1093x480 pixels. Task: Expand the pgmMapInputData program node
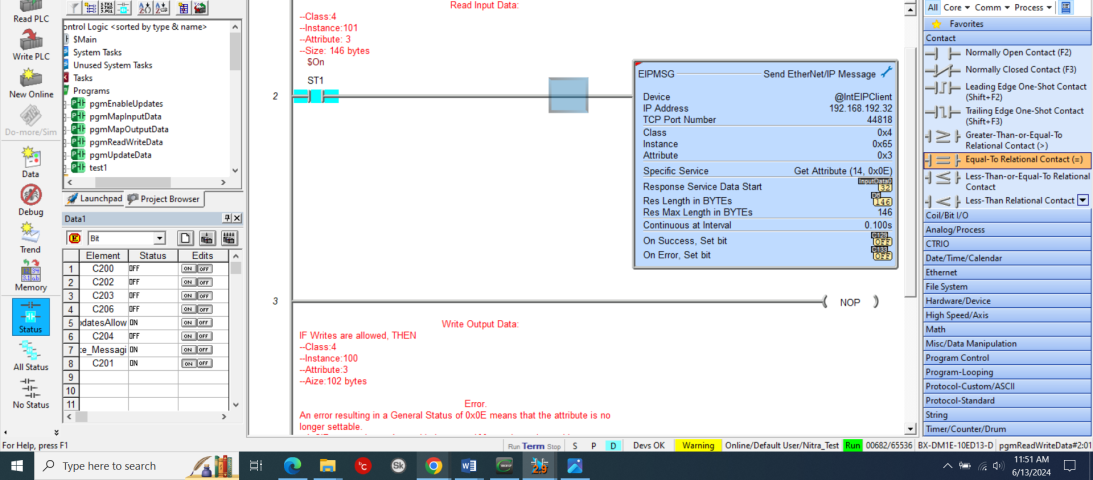[x=65, y=116]
